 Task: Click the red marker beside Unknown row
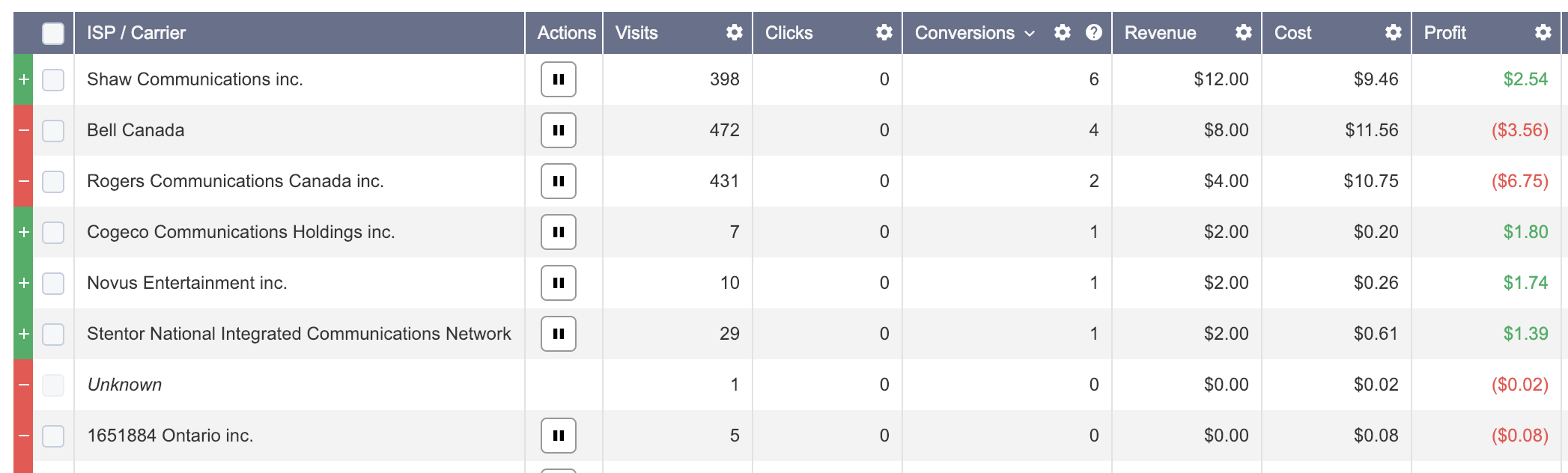pyautogui.click(x=23, y=385)
